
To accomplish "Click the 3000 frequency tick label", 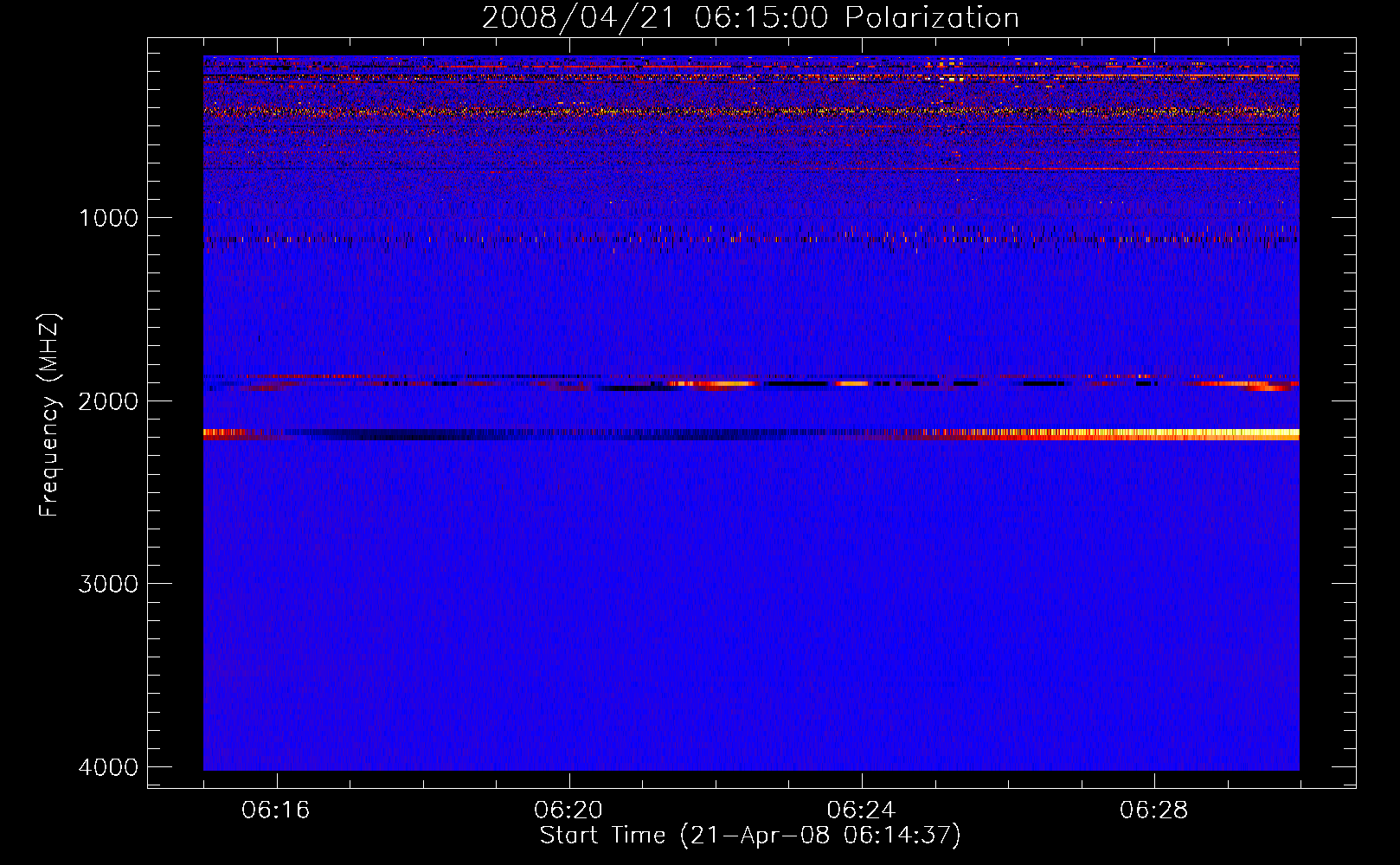I will tap(108, 584).
